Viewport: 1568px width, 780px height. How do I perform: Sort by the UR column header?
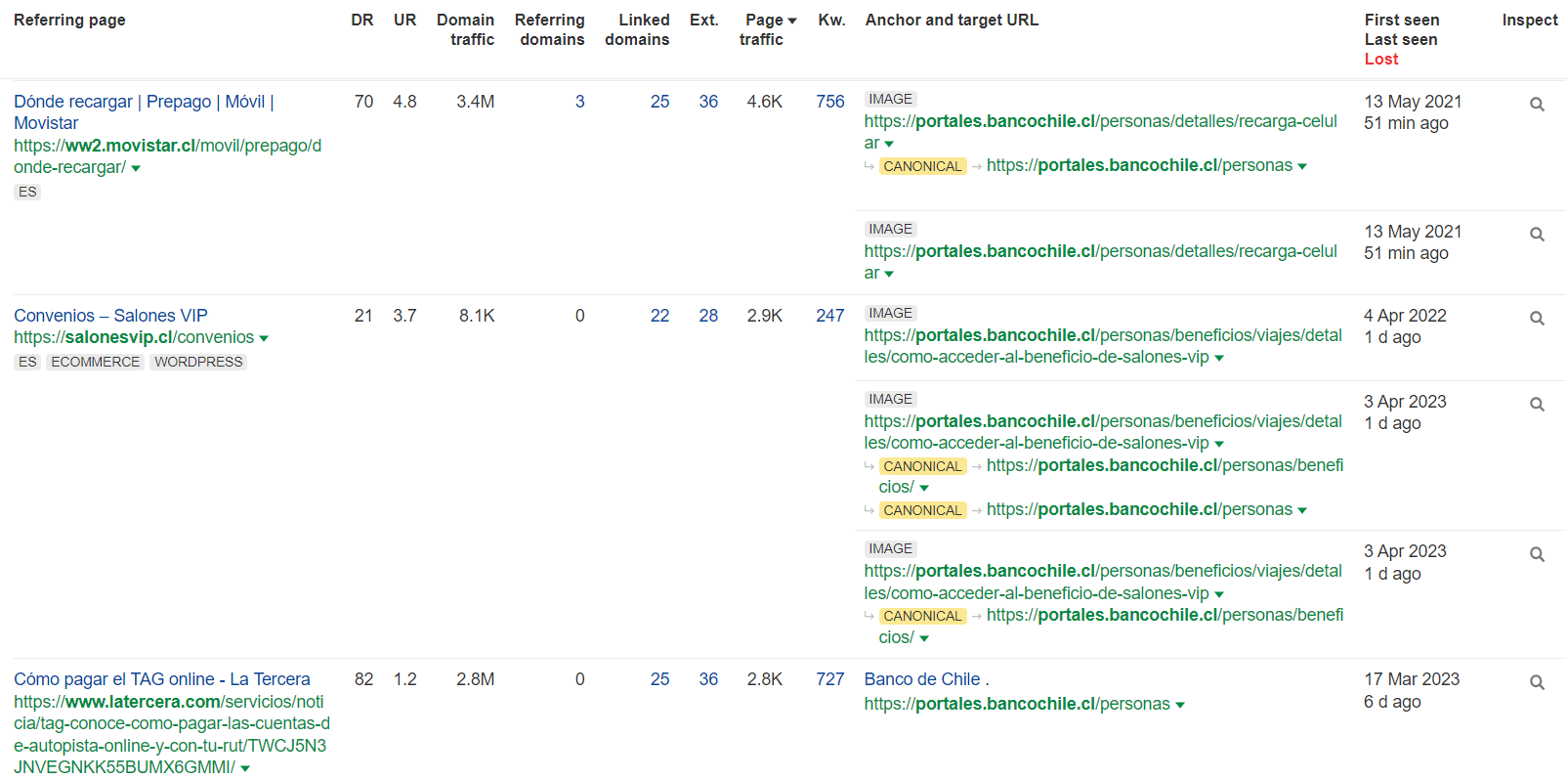(405, 20)
